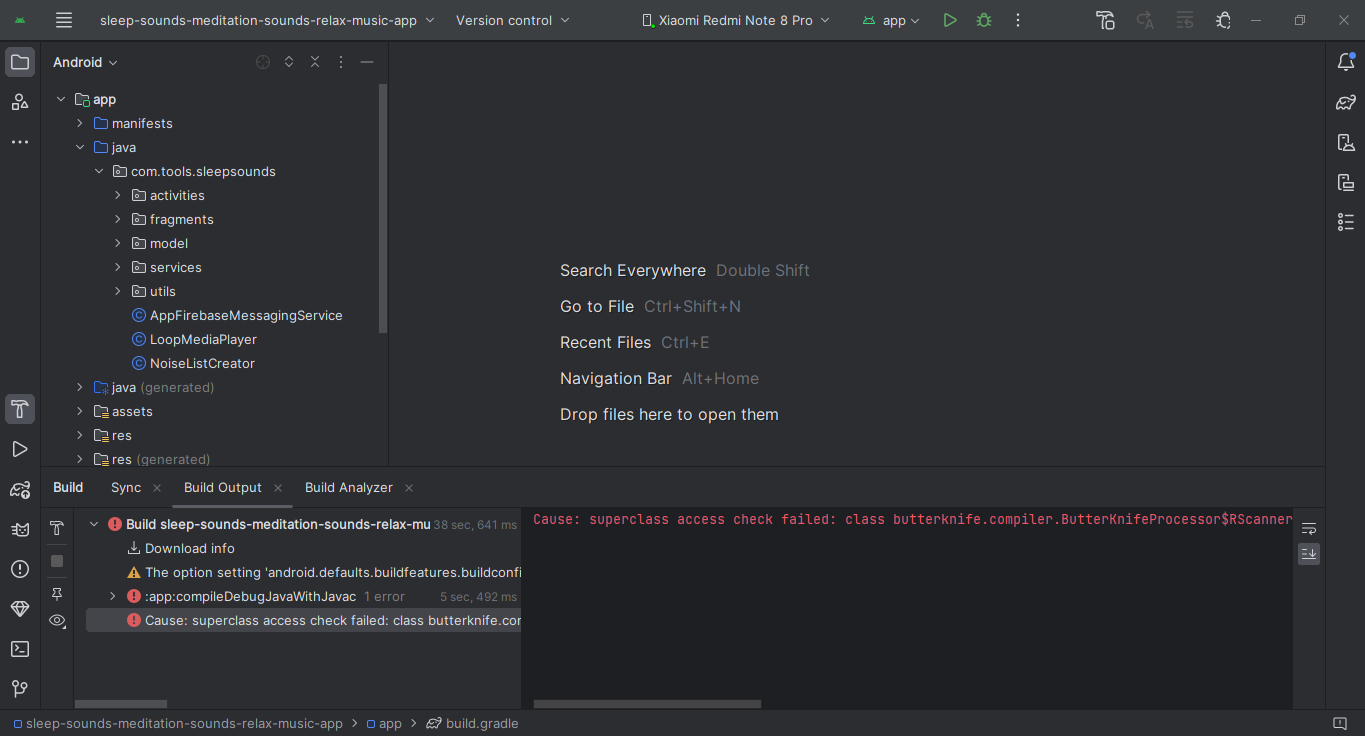Toggle scroll to end in build output
The height and width of the screenshot is (736, 1365).
(1309, 554)
